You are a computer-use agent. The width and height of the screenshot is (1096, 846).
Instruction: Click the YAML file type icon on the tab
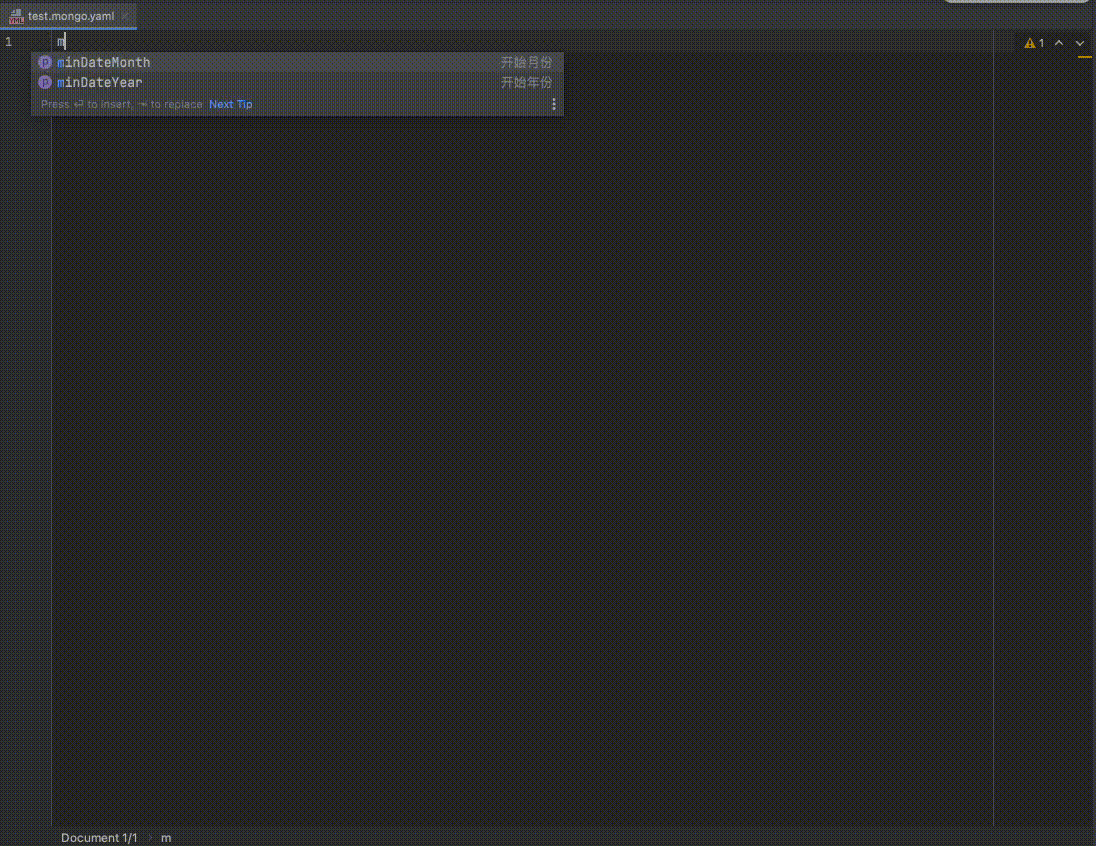pos(16,16)
